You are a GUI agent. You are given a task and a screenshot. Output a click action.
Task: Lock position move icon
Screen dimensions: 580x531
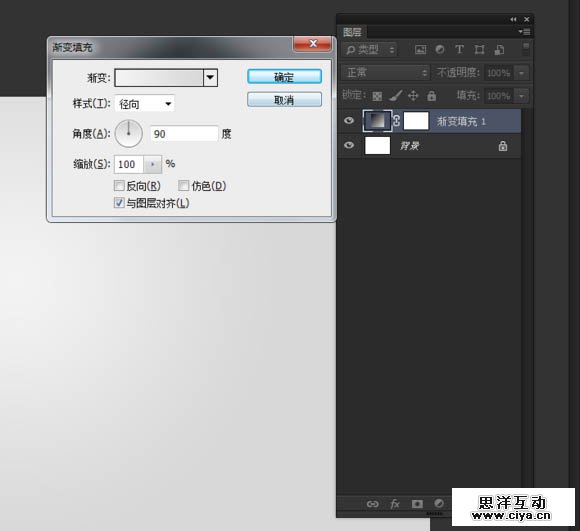coord(413,96)
